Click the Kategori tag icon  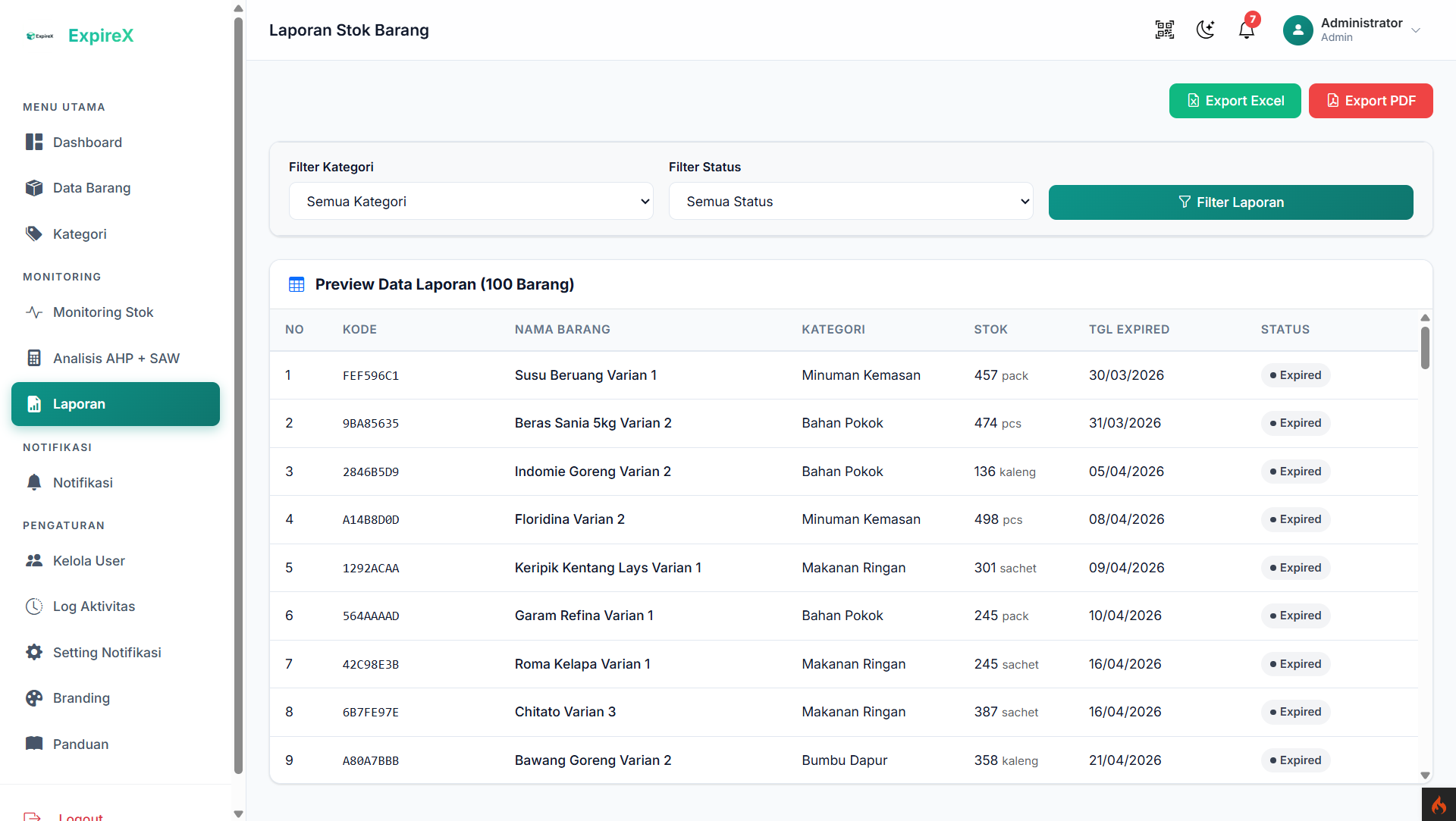click(34, 234)
